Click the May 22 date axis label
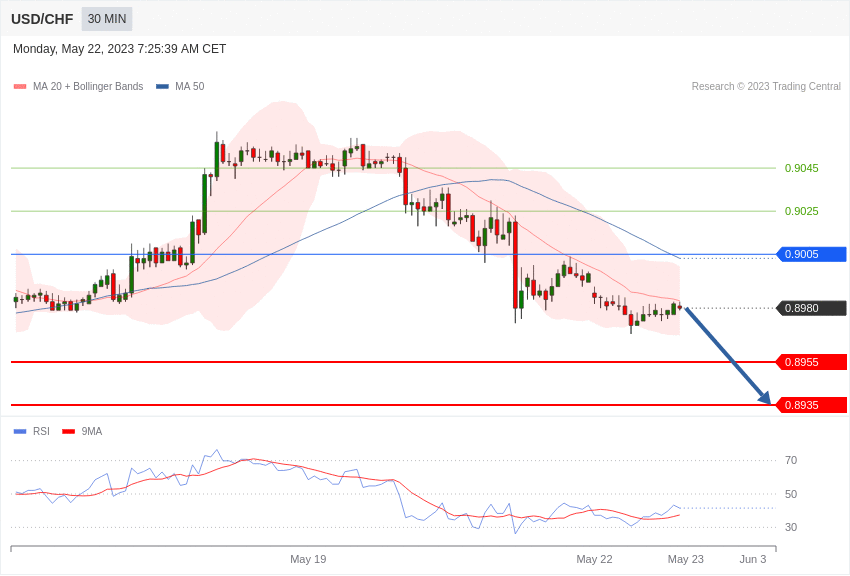The width and height of the screenshot is (850, 576). (594, 559)
